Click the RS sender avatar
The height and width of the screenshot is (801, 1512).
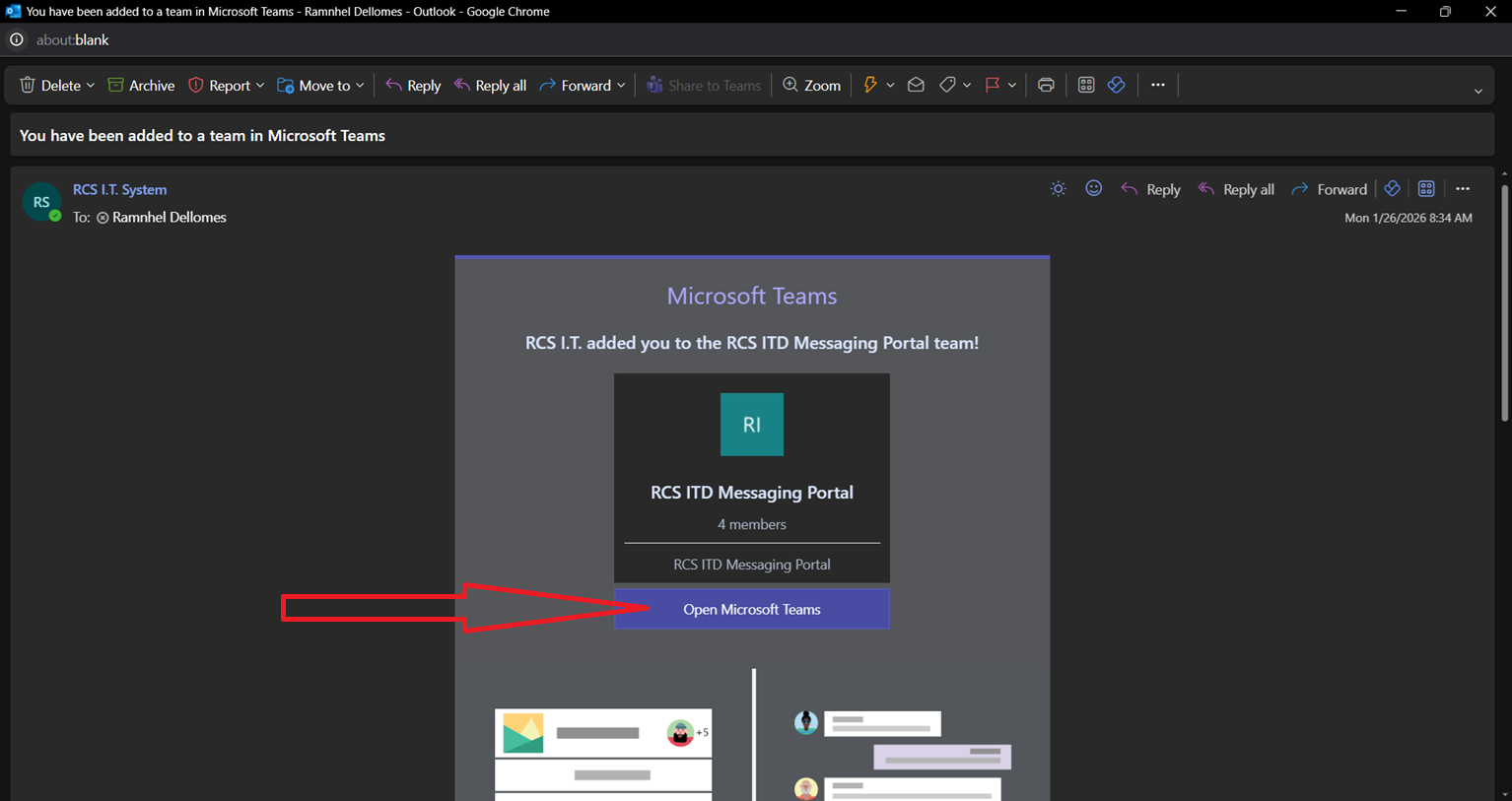(x=41, y=202)
